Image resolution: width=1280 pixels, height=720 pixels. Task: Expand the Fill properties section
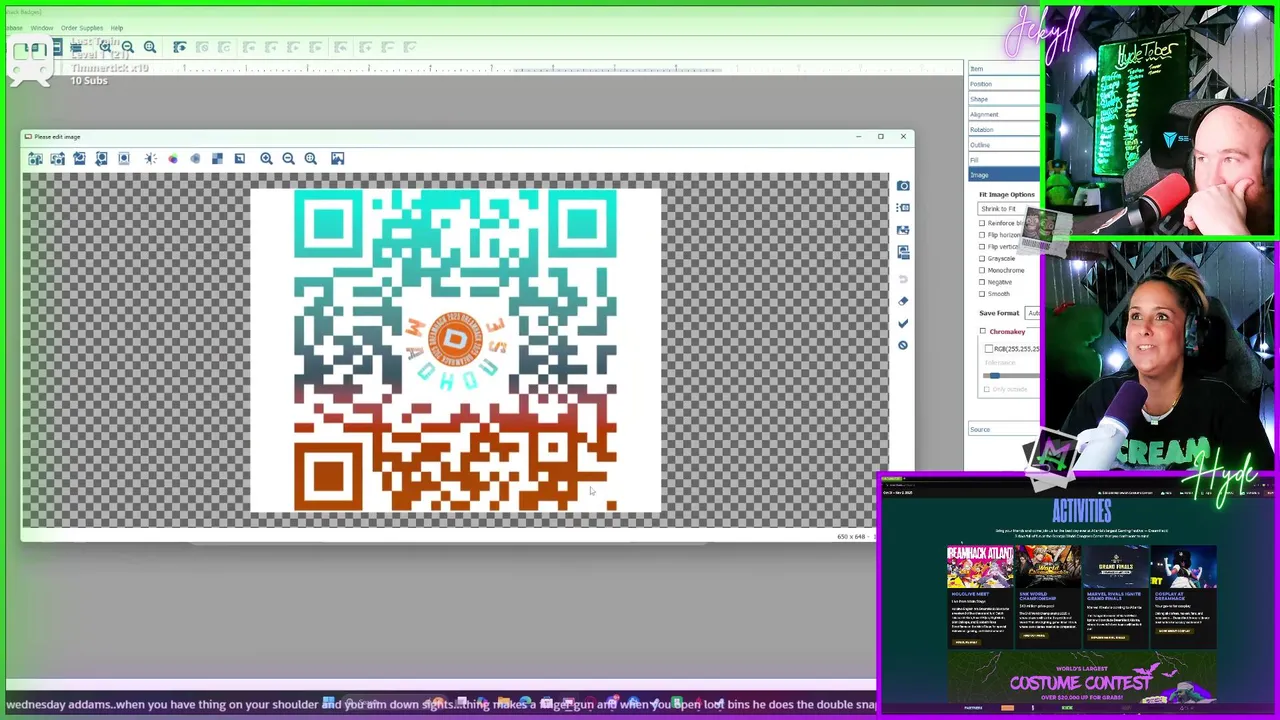tap(1003, 160)
